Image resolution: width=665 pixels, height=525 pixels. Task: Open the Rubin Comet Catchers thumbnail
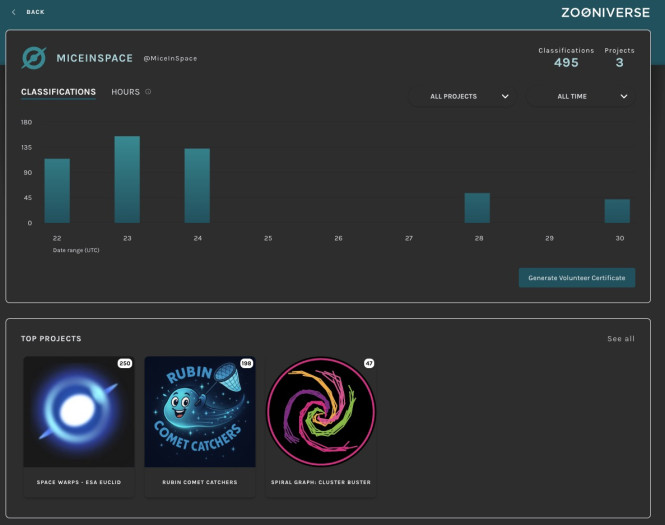pyautogui.click(x=200, y=411)
